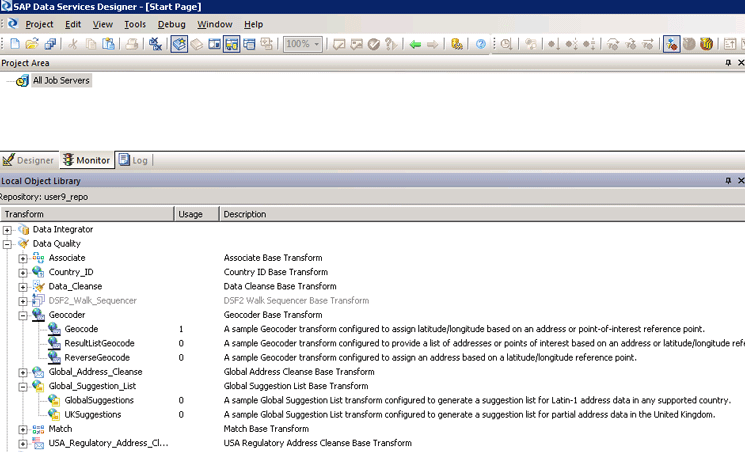Viewport: 745px width, 452px height.
Task: Toggle the Variables window toolbar button
Action: click(x=214, y=44)
